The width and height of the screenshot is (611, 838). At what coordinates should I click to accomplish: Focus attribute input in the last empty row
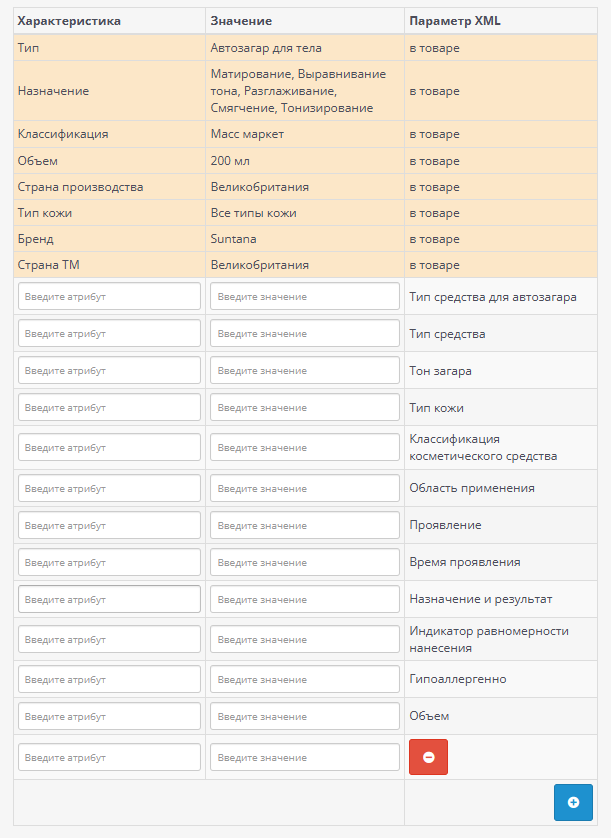(109, 757)
